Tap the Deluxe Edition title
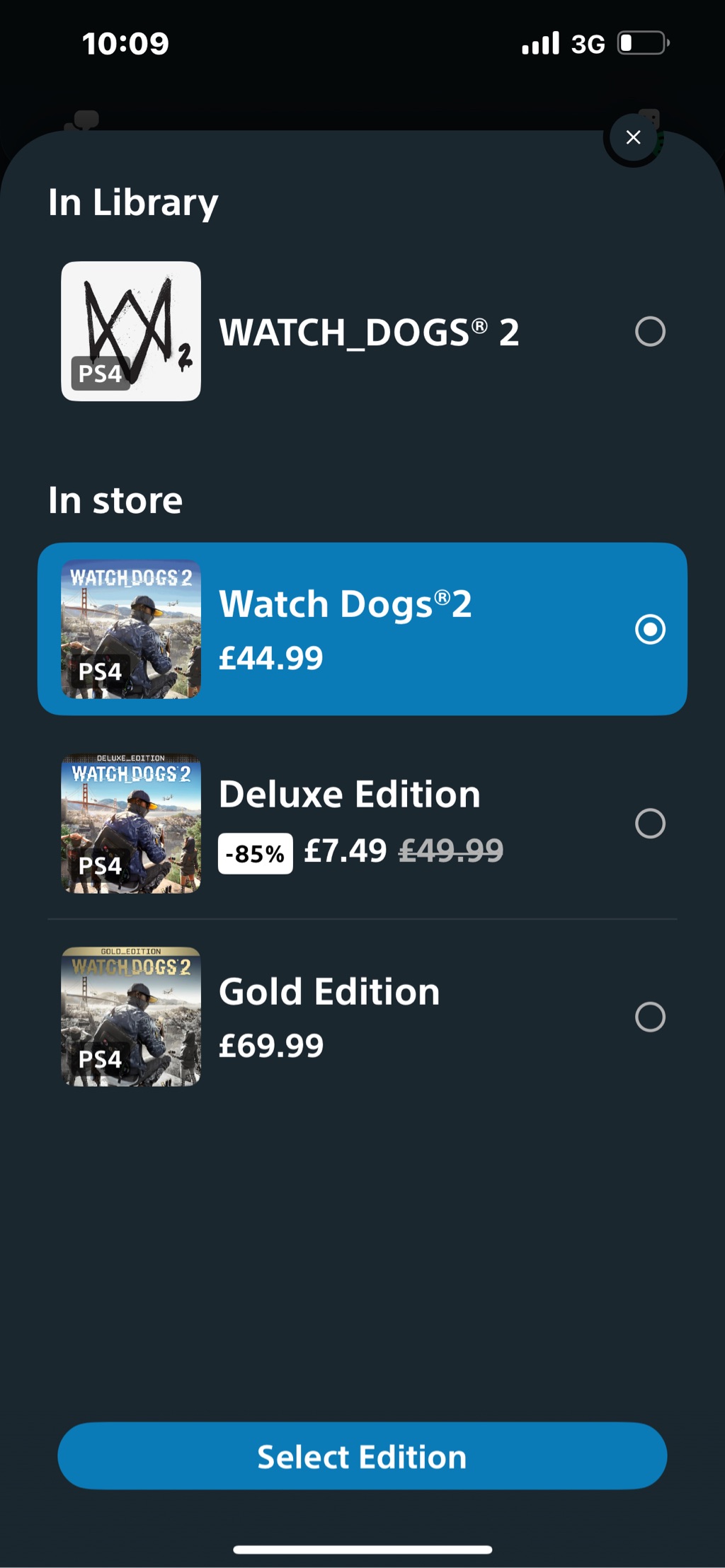Viewport: 725px width, 1568px height. [x=349, y=794]
